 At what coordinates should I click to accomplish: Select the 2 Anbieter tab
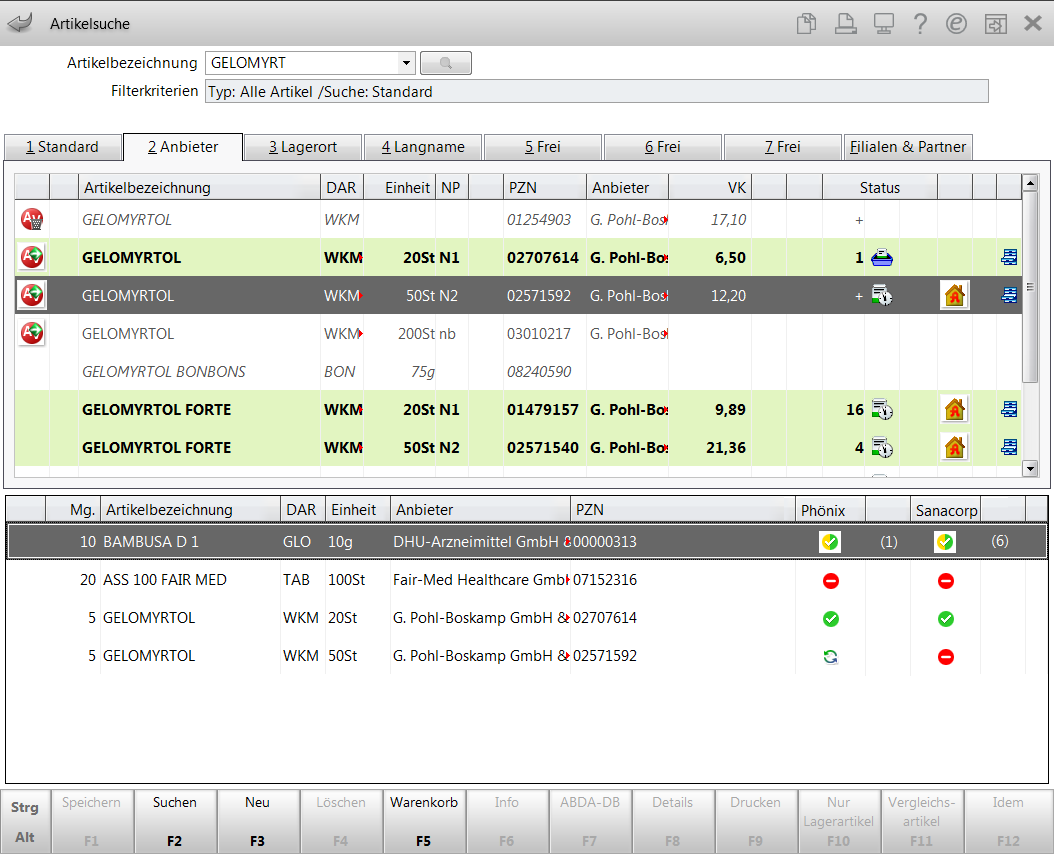[183, 147]
